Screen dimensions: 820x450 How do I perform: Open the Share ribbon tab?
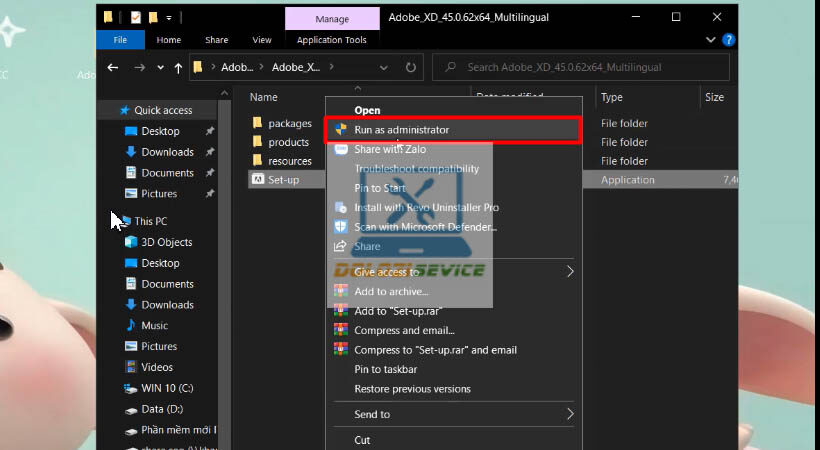(217, 40)
